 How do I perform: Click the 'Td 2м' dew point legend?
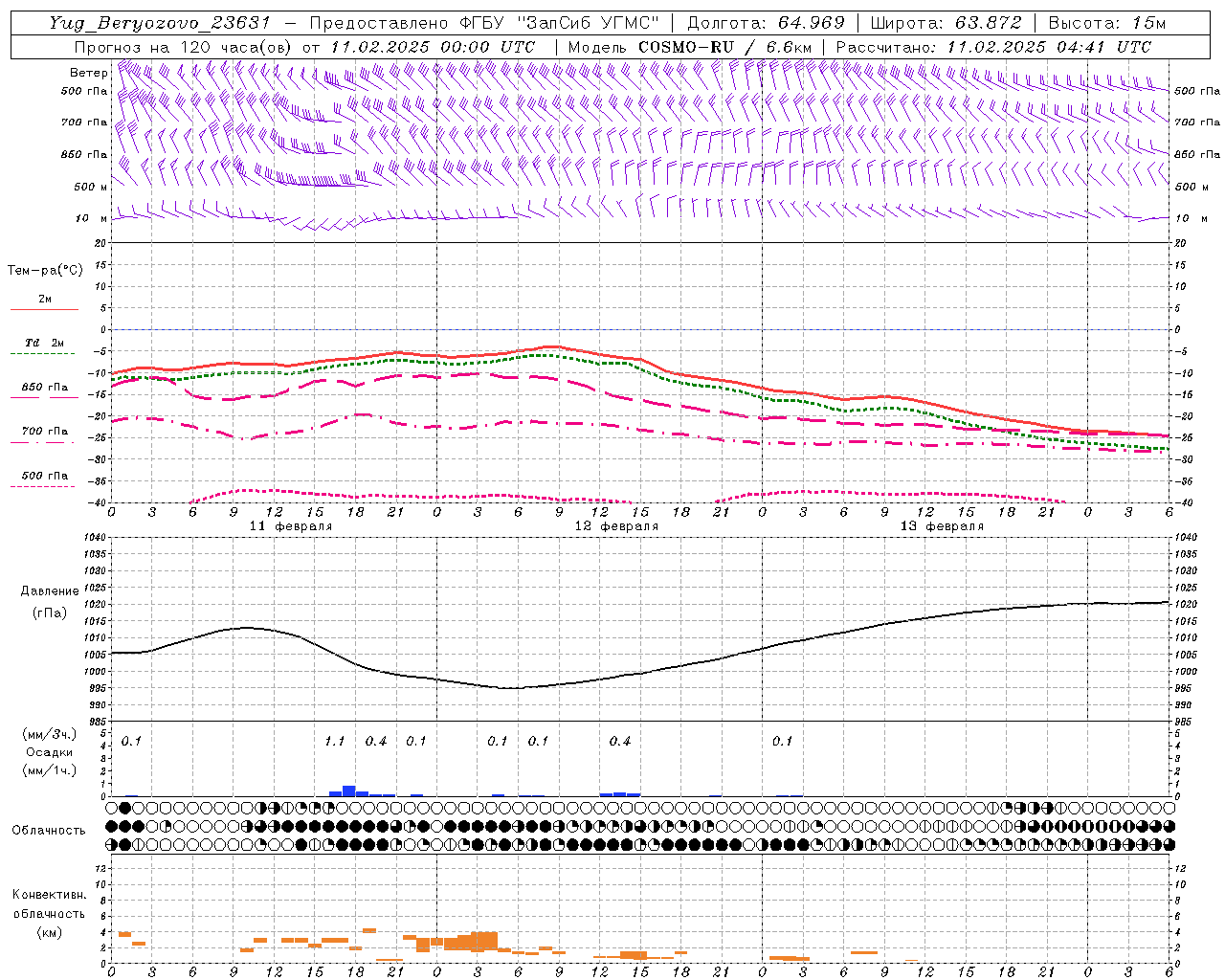(x=44, y=343)
